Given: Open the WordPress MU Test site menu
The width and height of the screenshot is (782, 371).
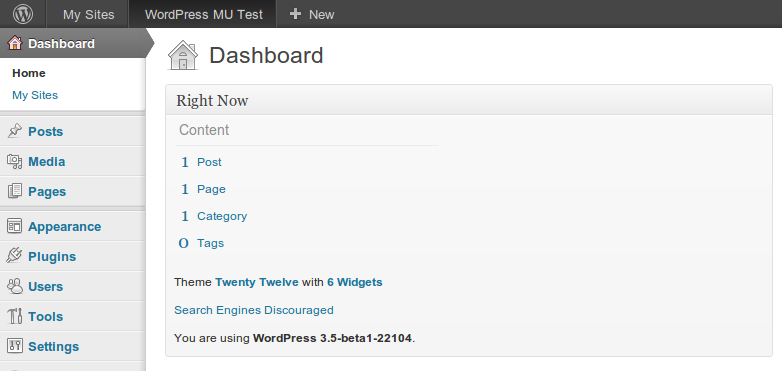Looking at the screenshot, I should (x=203, y=14).
